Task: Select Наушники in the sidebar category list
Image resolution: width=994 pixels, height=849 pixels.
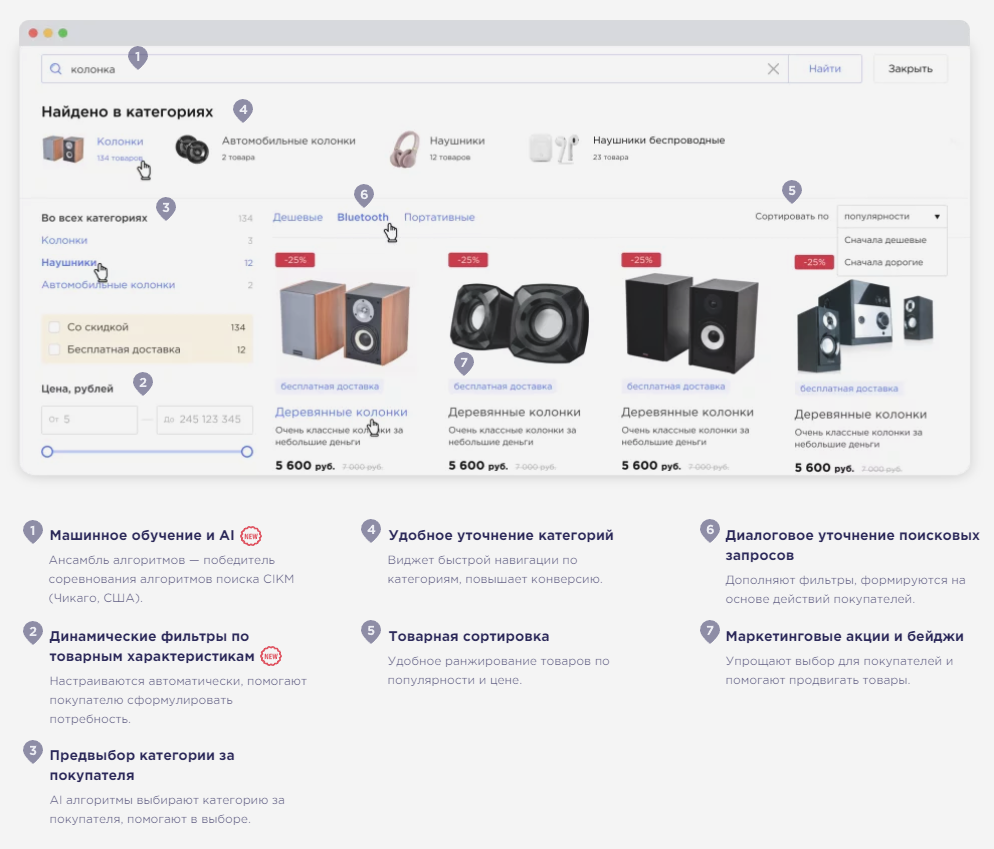Action: (x=68, y=262)
